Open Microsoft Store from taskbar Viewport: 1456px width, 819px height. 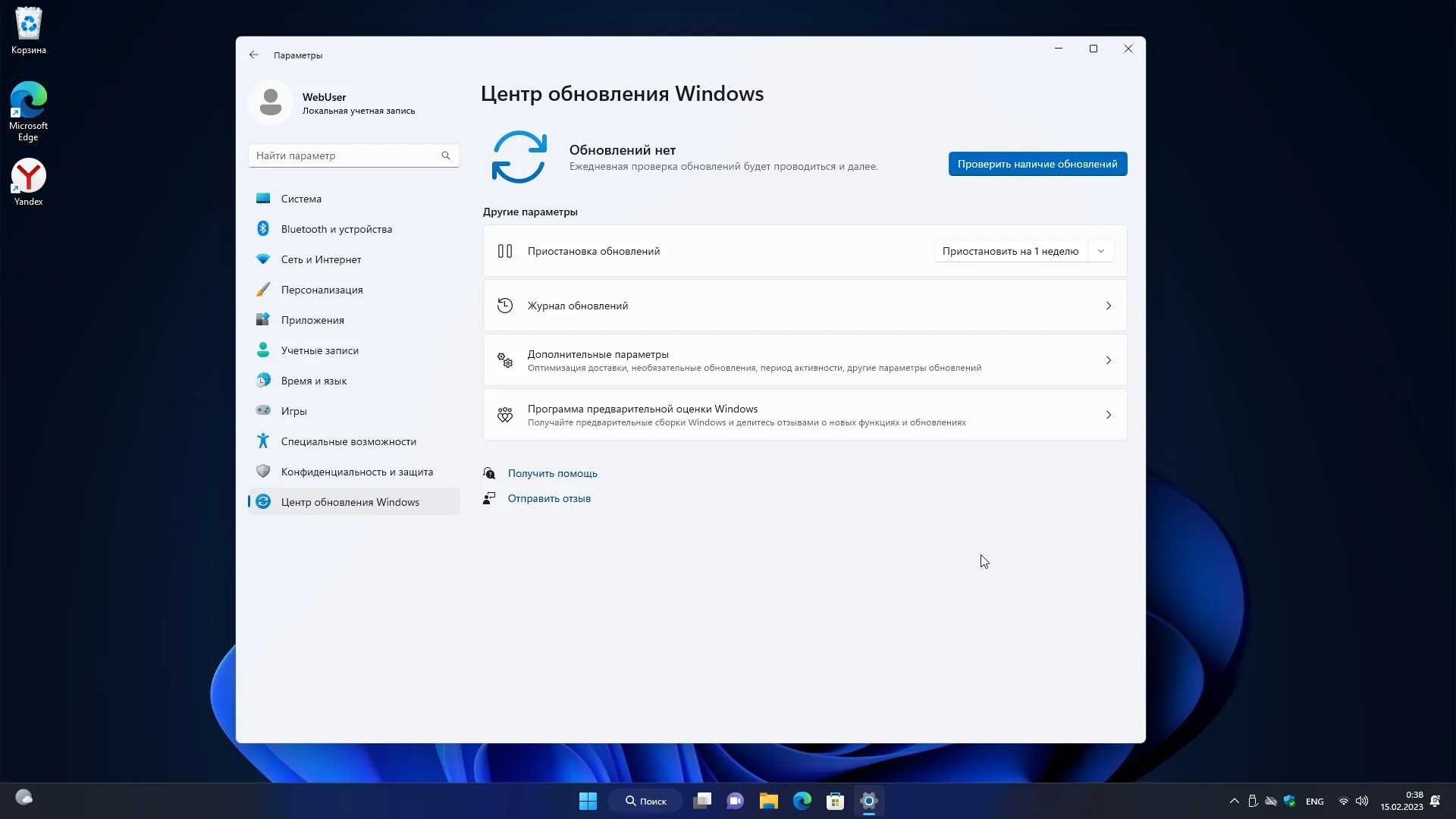tap(835, 801)
